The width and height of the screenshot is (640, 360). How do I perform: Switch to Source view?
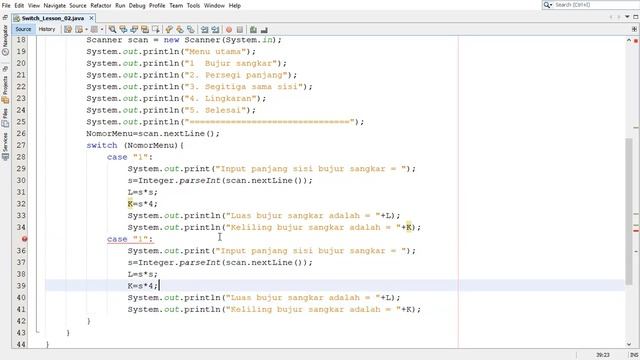[23, 29]
